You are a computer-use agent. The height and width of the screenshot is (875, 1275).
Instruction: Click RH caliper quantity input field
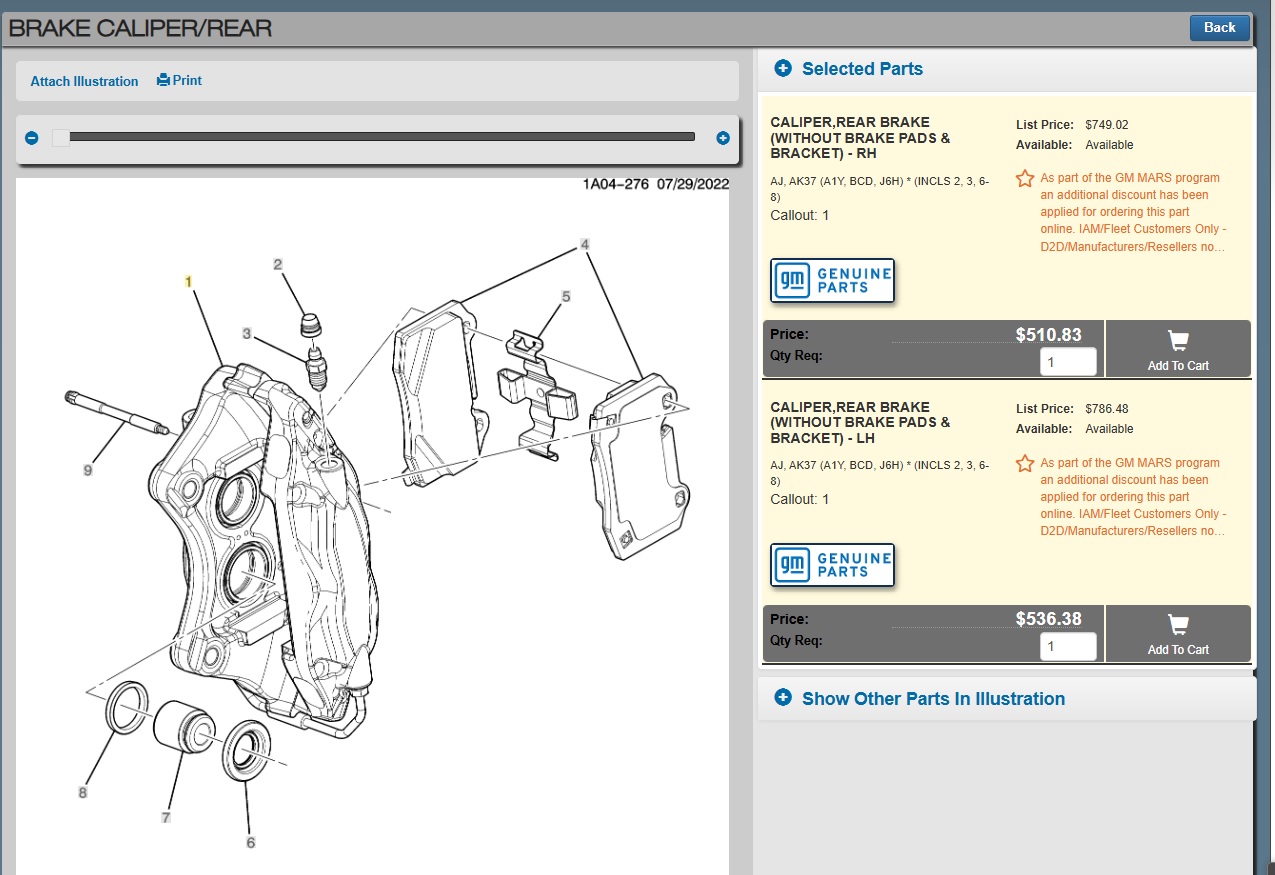(1068, 362)
